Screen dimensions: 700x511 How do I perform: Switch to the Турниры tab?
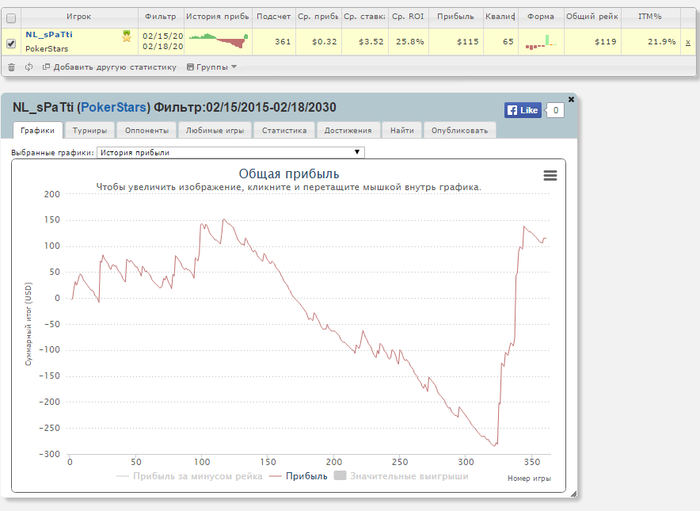[90, 130]
